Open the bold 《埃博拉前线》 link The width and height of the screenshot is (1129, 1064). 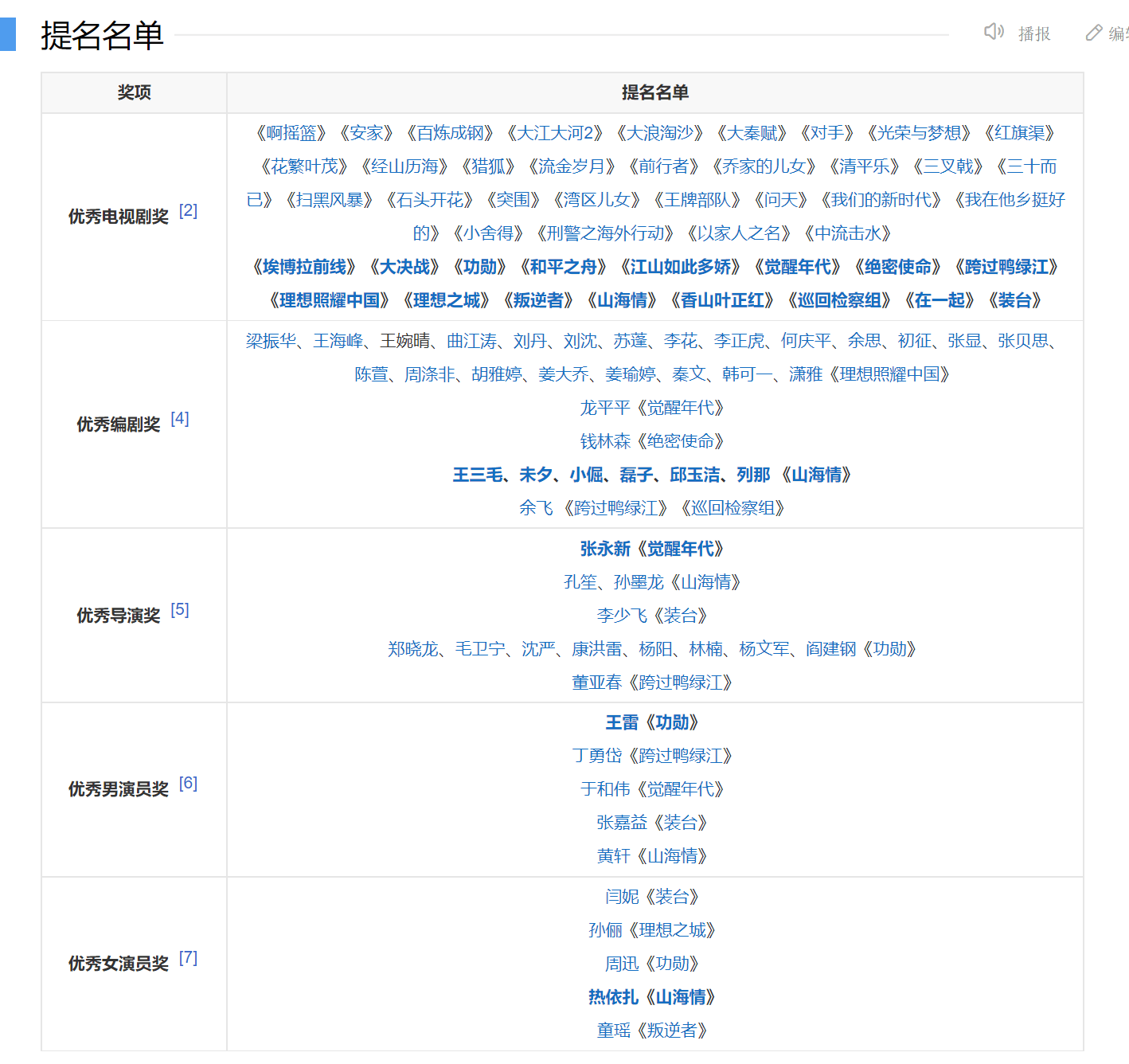[x=304, y=267]
